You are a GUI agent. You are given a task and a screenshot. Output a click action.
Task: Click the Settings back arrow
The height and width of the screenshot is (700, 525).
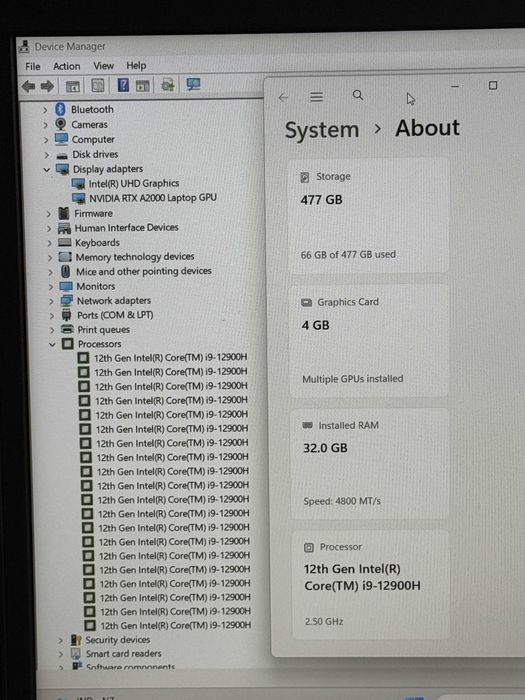coord(283,97)
